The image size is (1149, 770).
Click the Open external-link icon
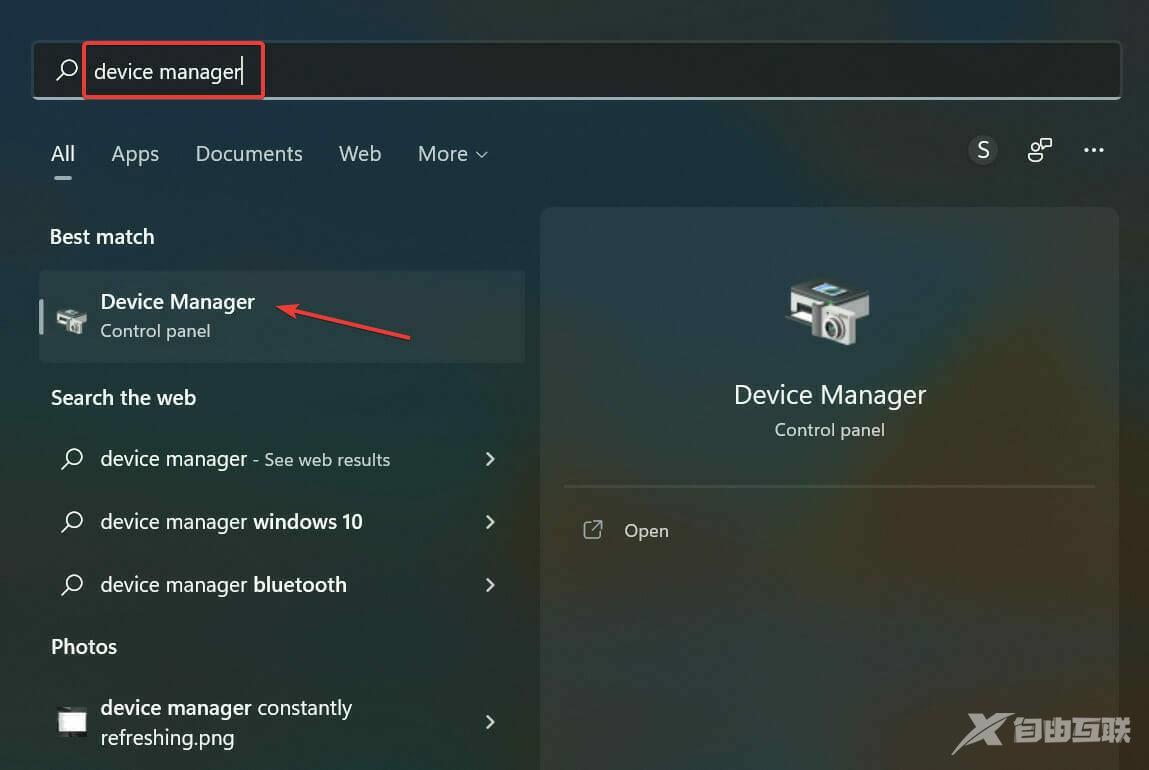pyautogui.click(x=593, y=530)
